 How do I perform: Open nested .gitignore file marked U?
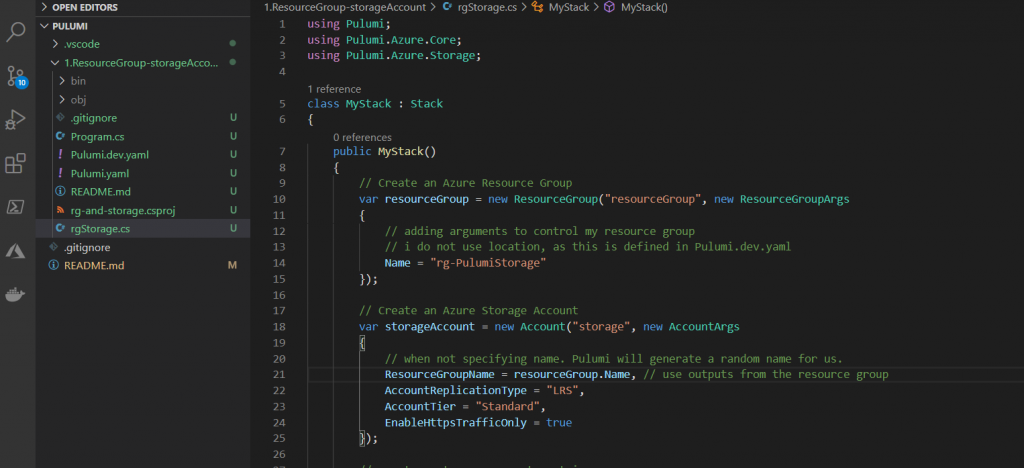[x=143, y=118]
